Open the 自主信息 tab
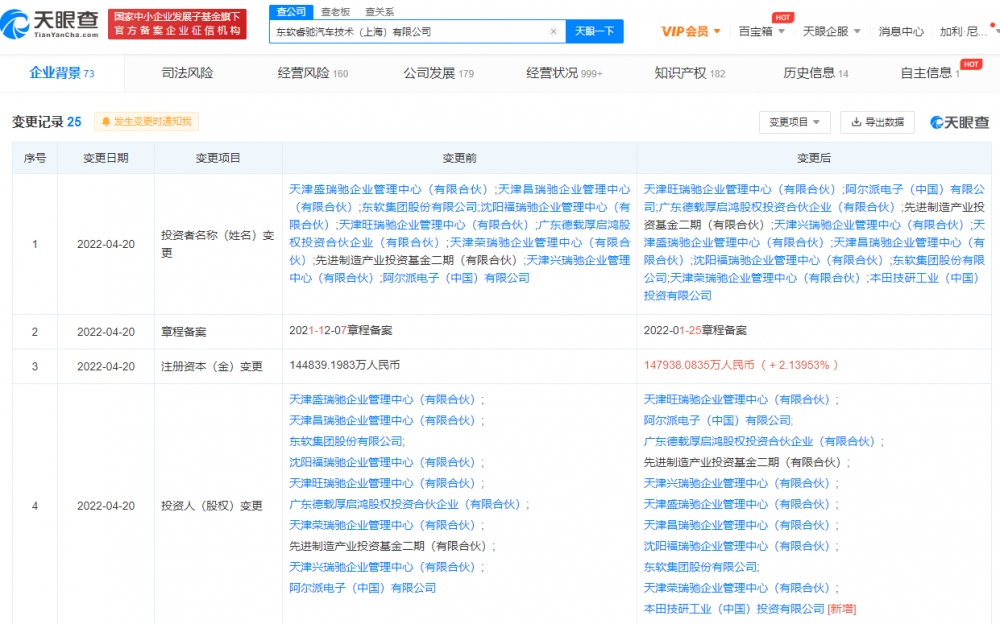This screenshot has width=1000, height=624. point(929,73)
